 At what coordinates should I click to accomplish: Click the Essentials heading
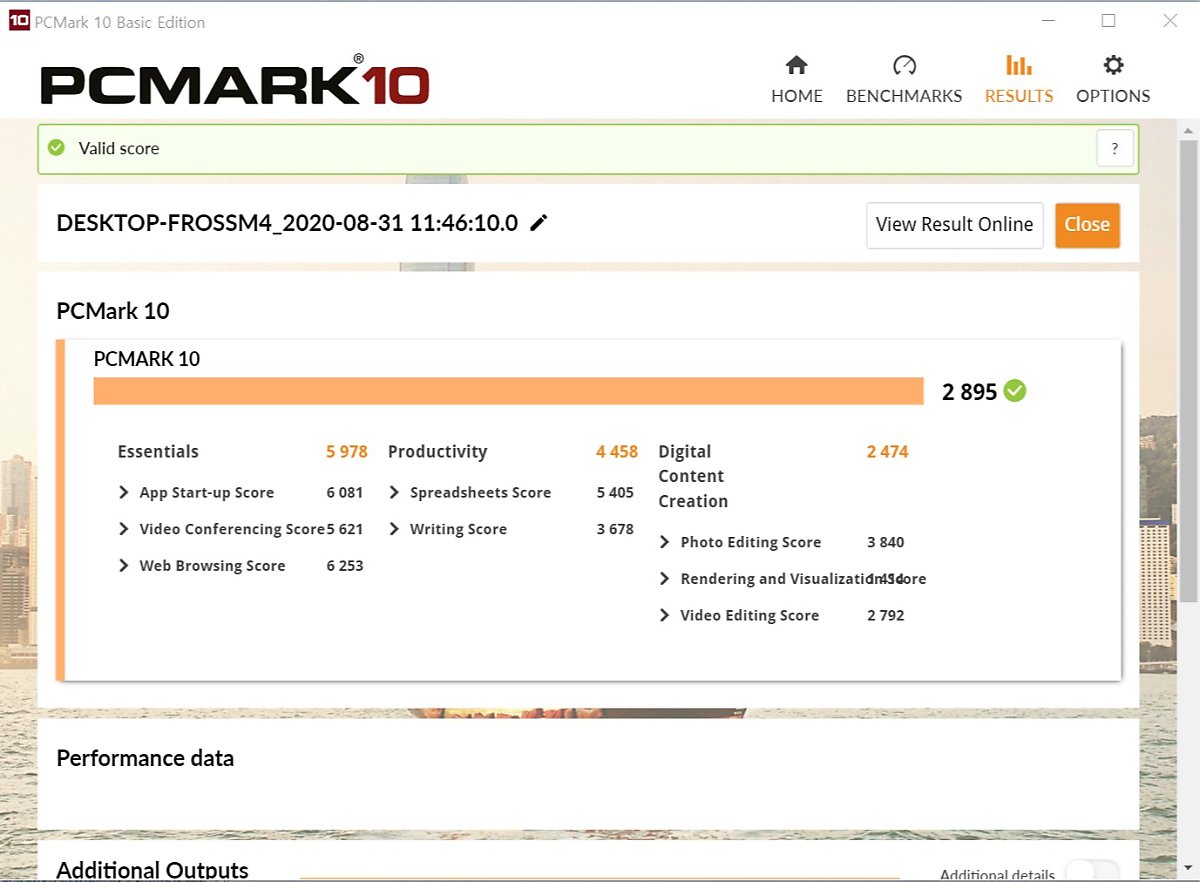point(158,452)
